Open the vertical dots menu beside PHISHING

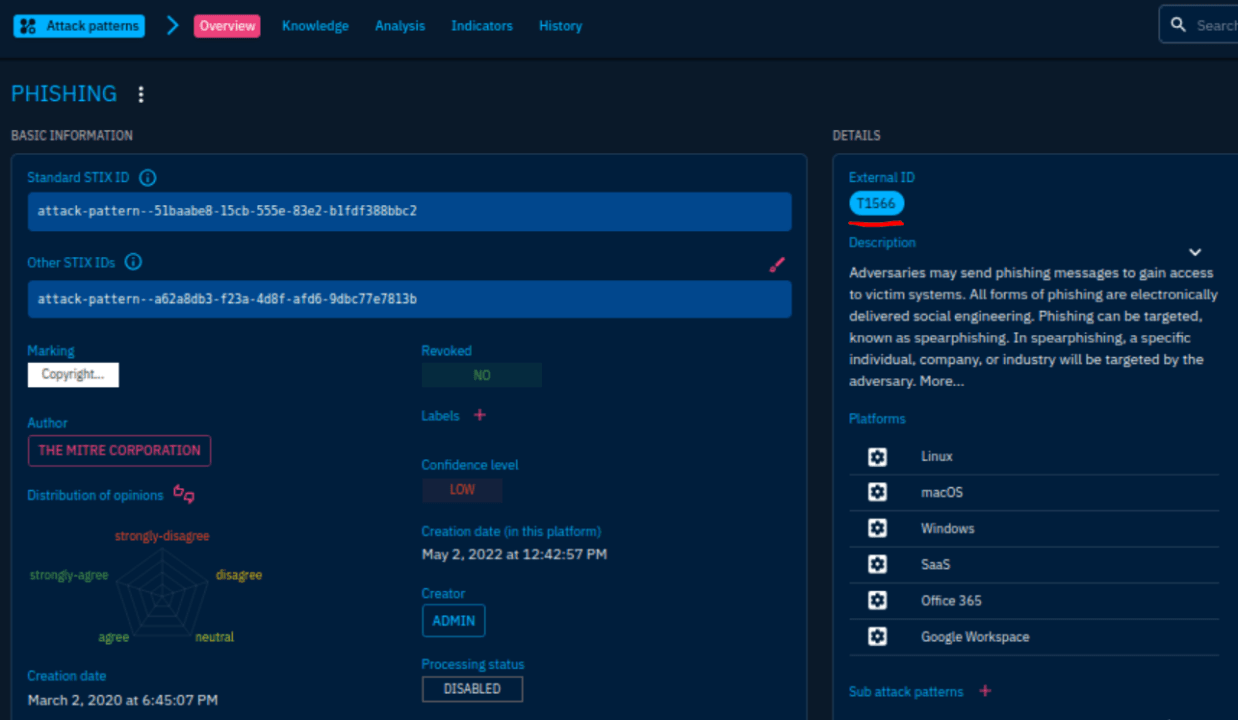pyautogui.click(x=140, y=94)
